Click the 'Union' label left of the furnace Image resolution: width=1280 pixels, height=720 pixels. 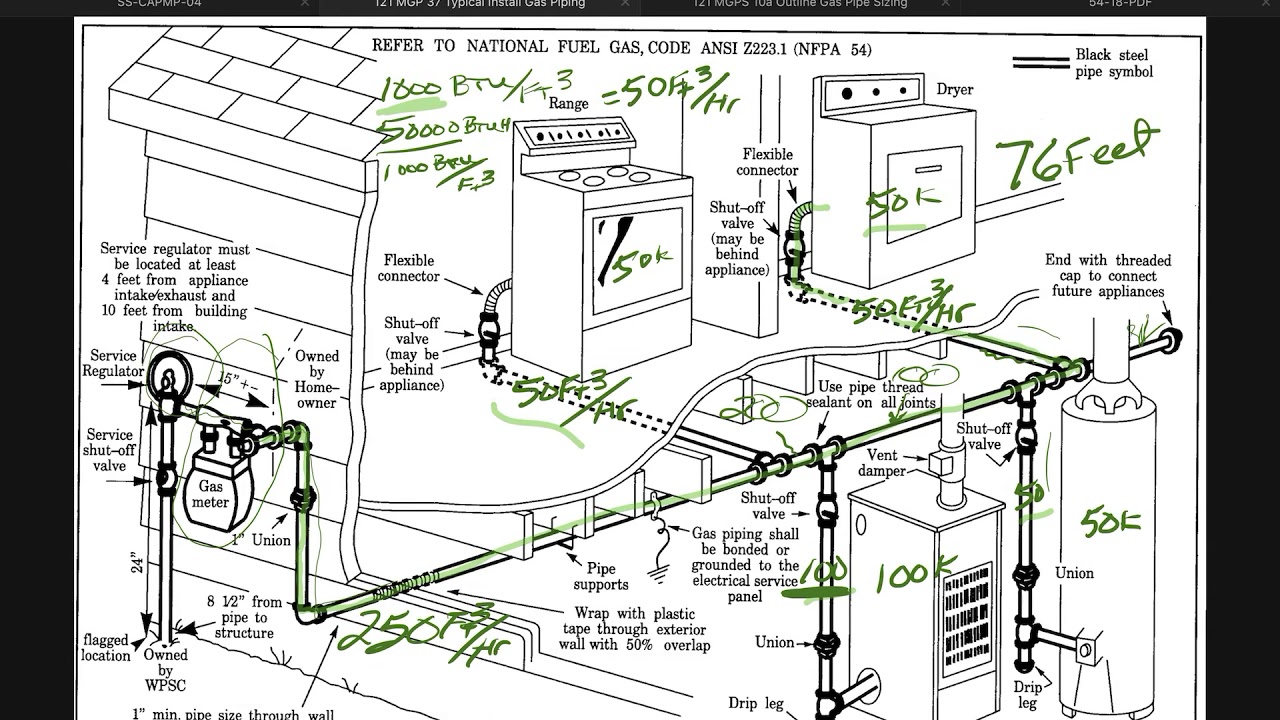(775, 642)
